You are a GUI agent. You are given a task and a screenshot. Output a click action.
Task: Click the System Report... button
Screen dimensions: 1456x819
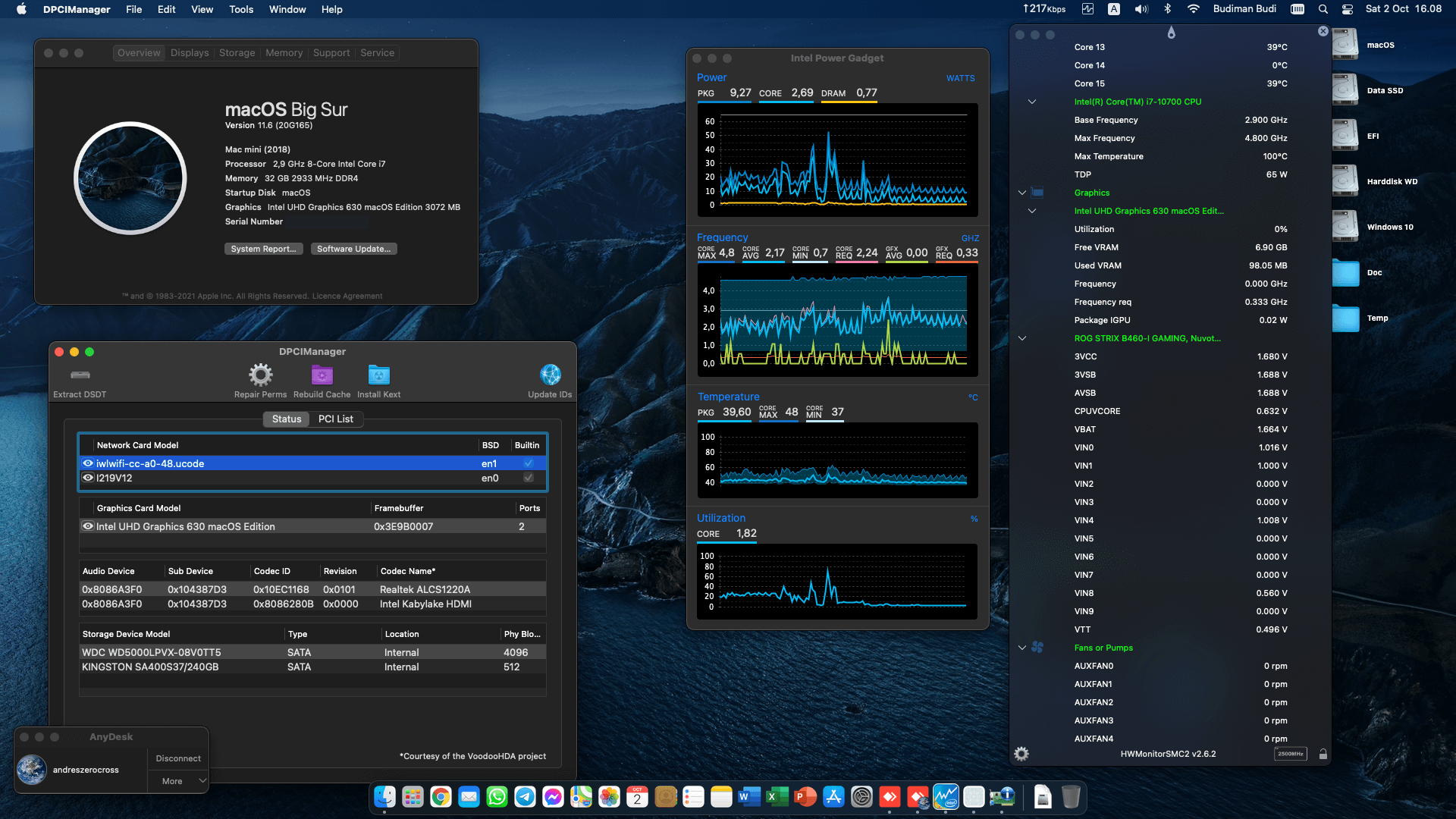click(264, 249)
